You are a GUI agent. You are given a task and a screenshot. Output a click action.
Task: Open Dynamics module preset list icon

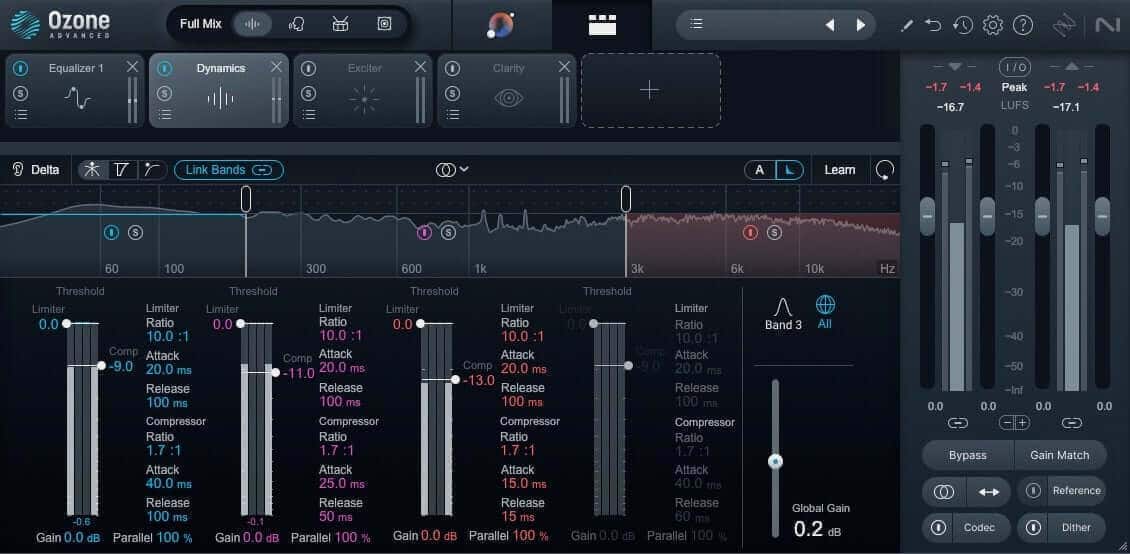pyautogui.click(x=165, y=114)
